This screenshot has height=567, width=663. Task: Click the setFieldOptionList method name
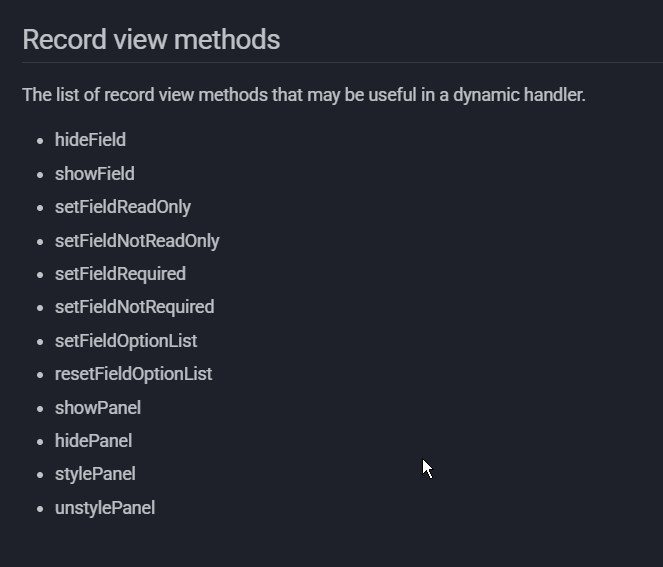(126, 341)
